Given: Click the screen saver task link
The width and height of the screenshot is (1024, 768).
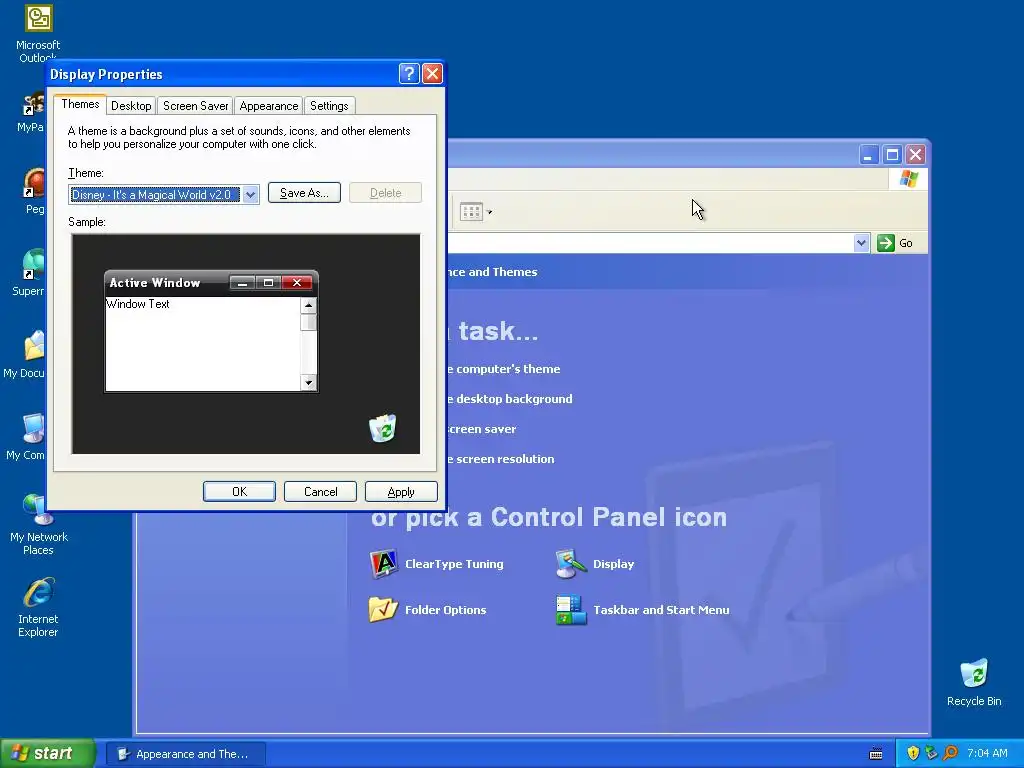Looking at the screenshot, I should coord(482,429).
